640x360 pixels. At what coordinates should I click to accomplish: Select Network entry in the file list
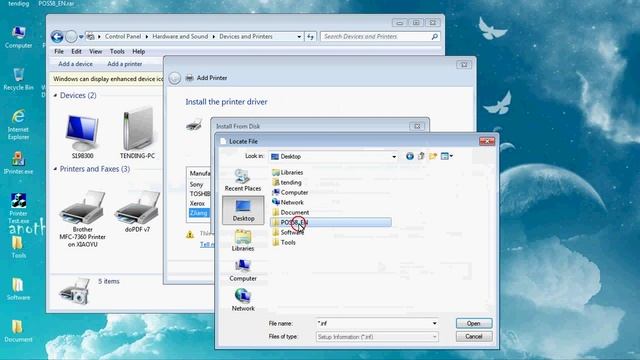[x=288, y=202]
